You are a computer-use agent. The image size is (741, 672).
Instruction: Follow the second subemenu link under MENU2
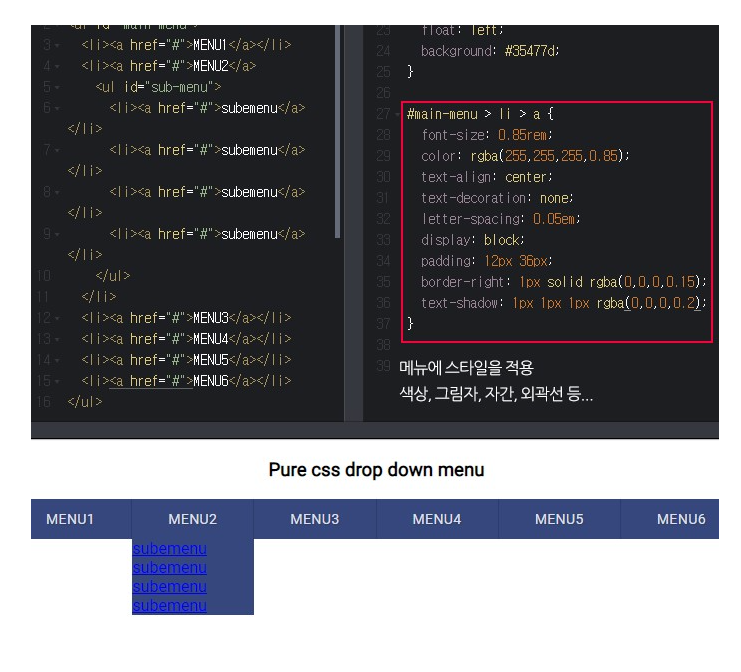click(170, 568)
